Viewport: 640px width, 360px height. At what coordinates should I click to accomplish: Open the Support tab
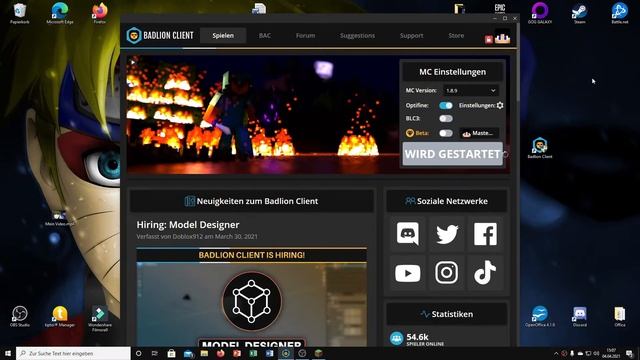[x=411, y=36]
